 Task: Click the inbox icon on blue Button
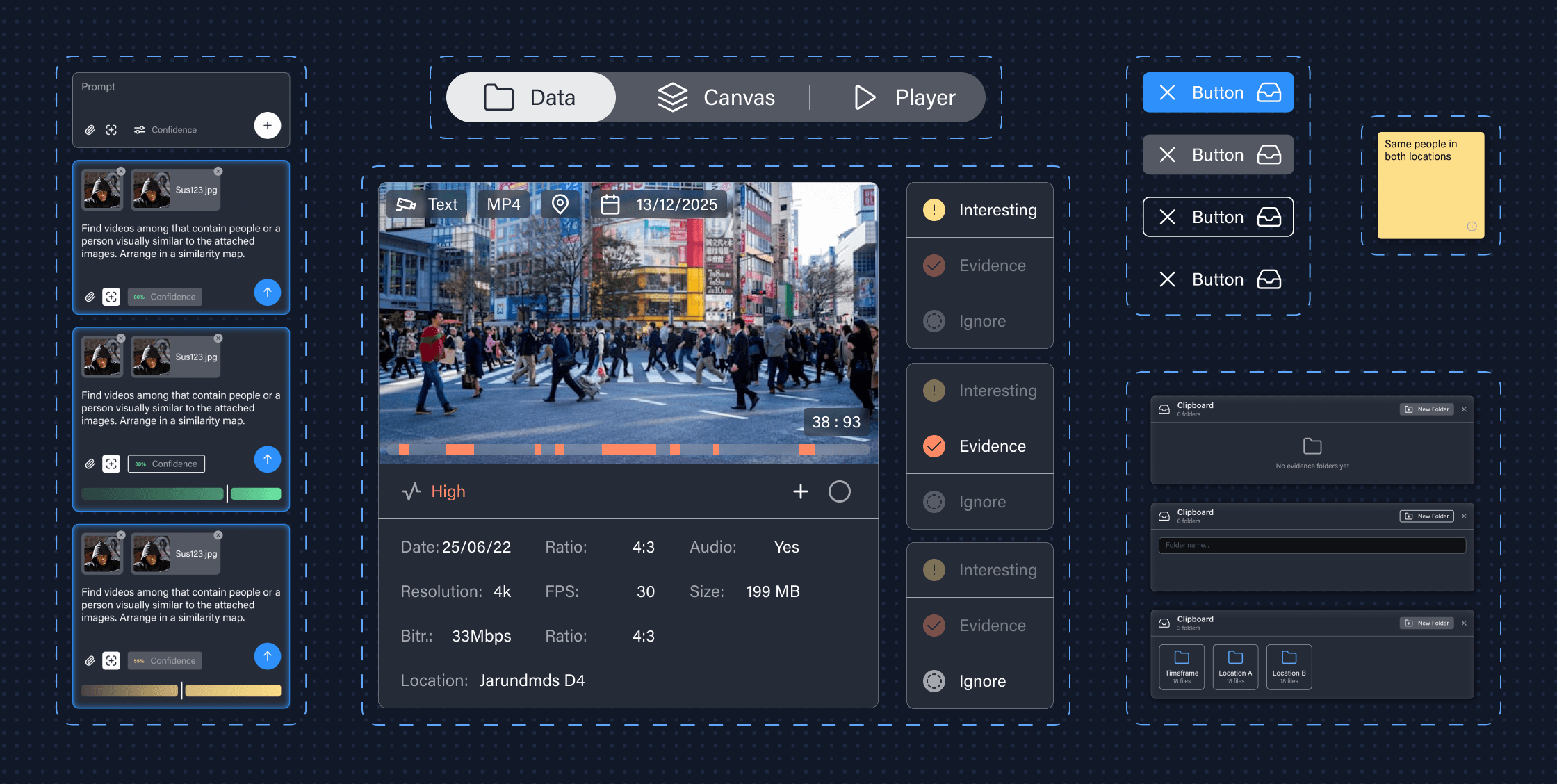(1269, 92)
